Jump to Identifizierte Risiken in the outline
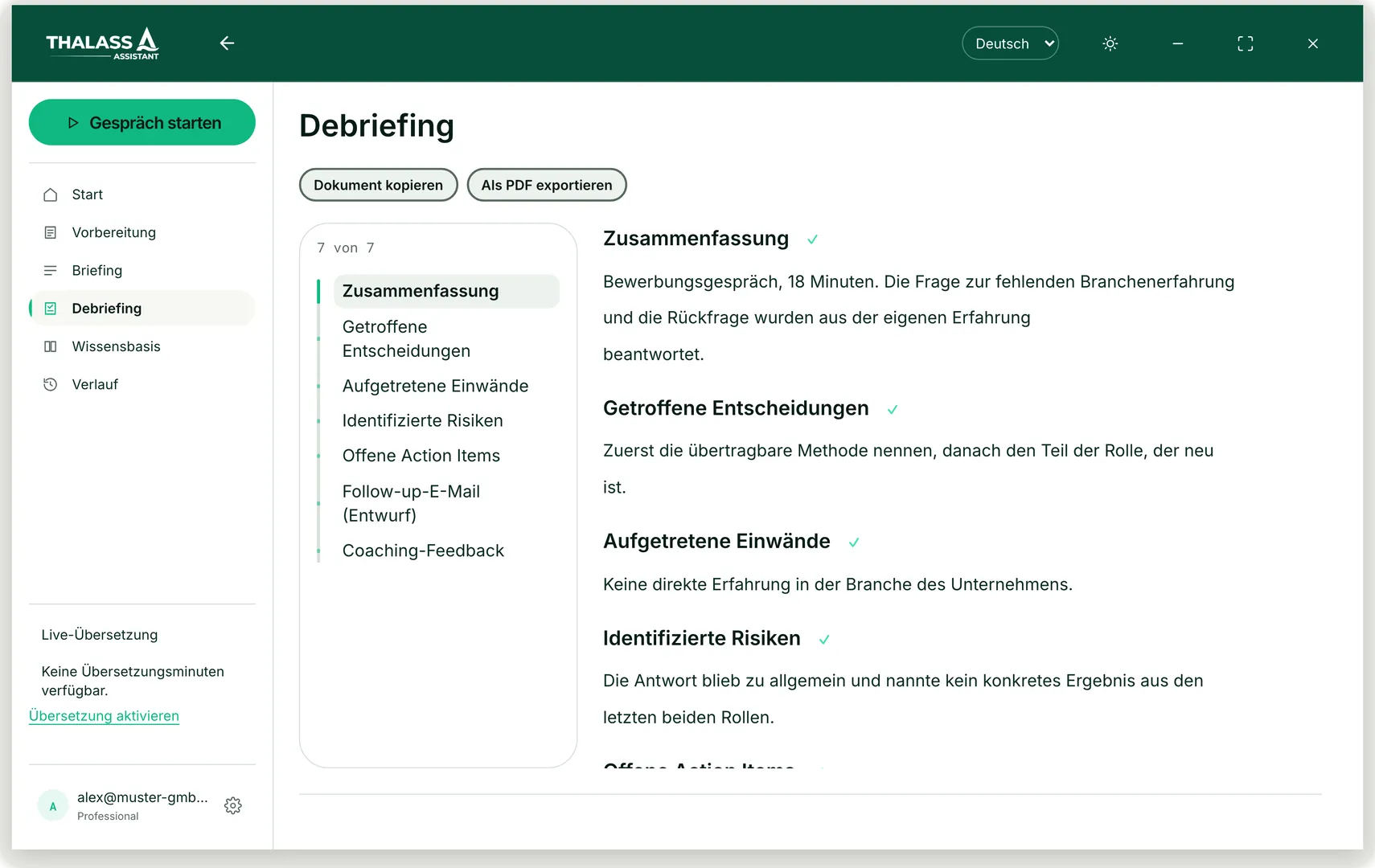Viewport: 1375px width, 868px height. [x=446, y=420]
